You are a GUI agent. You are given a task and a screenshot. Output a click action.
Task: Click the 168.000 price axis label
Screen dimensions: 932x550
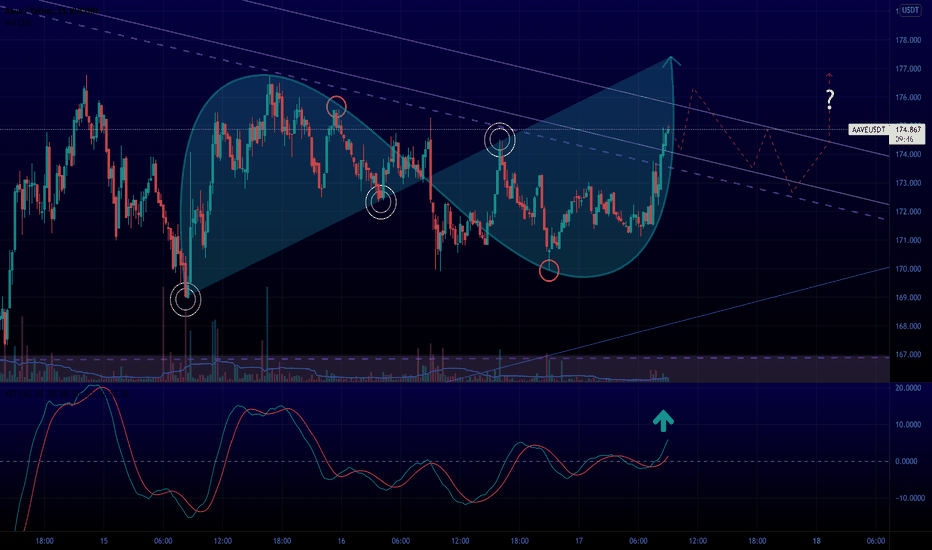point(908,326)
